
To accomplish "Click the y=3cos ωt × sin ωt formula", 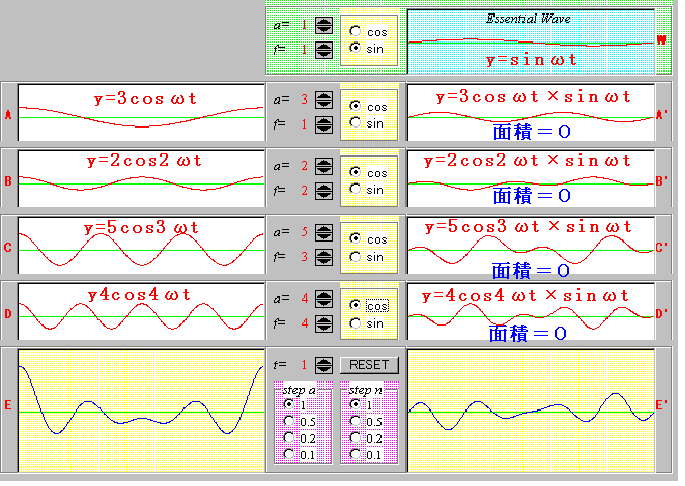I will click(533, 96).
